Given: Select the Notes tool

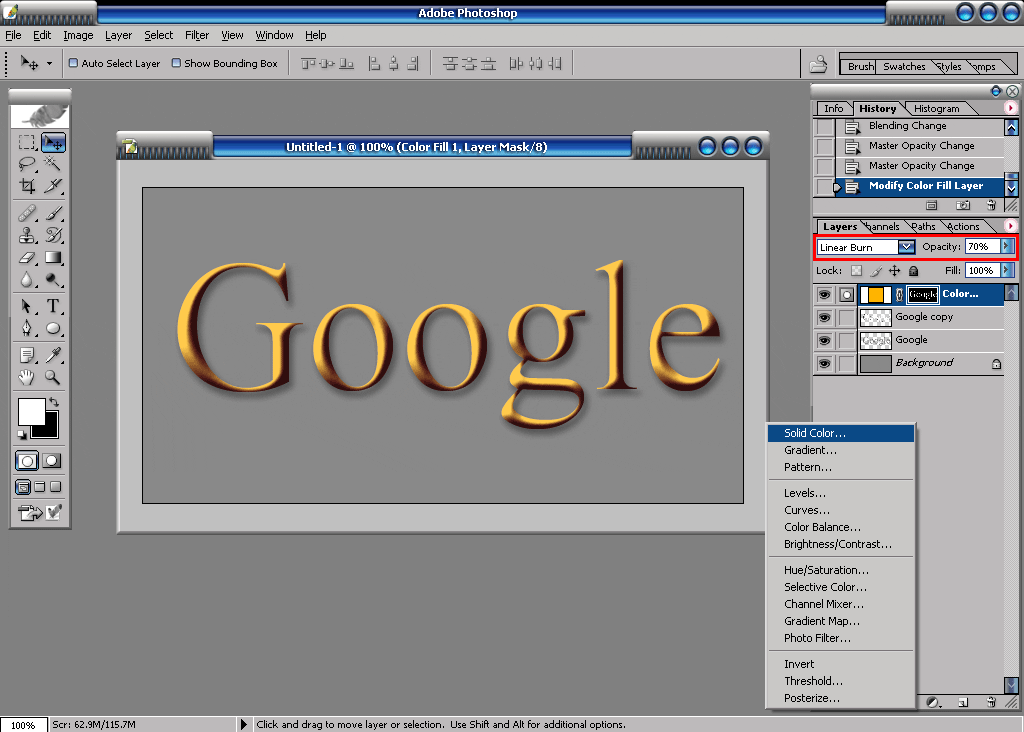Looking at the screenshot, I should (x=27, y=355).
